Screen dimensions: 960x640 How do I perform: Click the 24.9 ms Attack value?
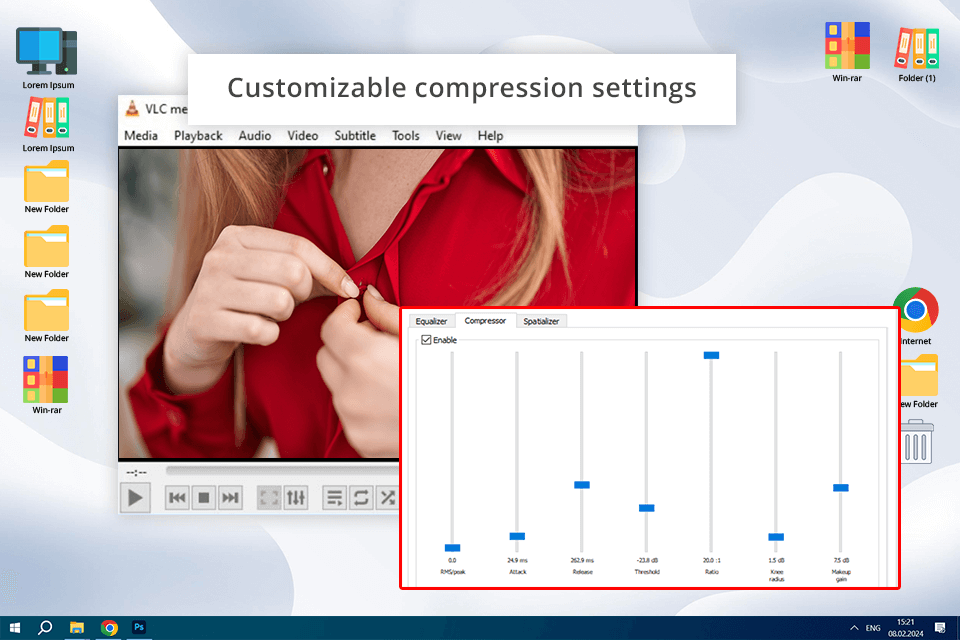[x=517, y=560]
